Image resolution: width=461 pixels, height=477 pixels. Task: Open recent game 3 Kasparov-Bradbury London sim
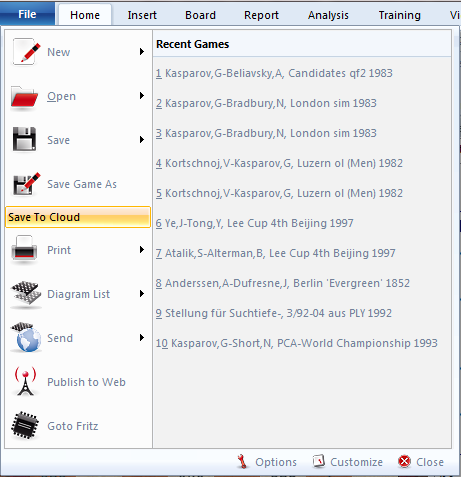click(x=266, y=133)
